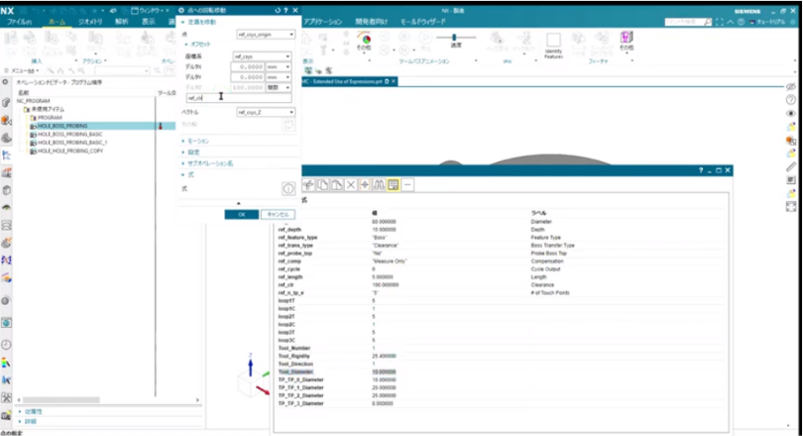The width and height of the screenshot is (803, 436).
Task: Click the horizontal scrollbar below the navigator
Action: [x=61, y=400]
